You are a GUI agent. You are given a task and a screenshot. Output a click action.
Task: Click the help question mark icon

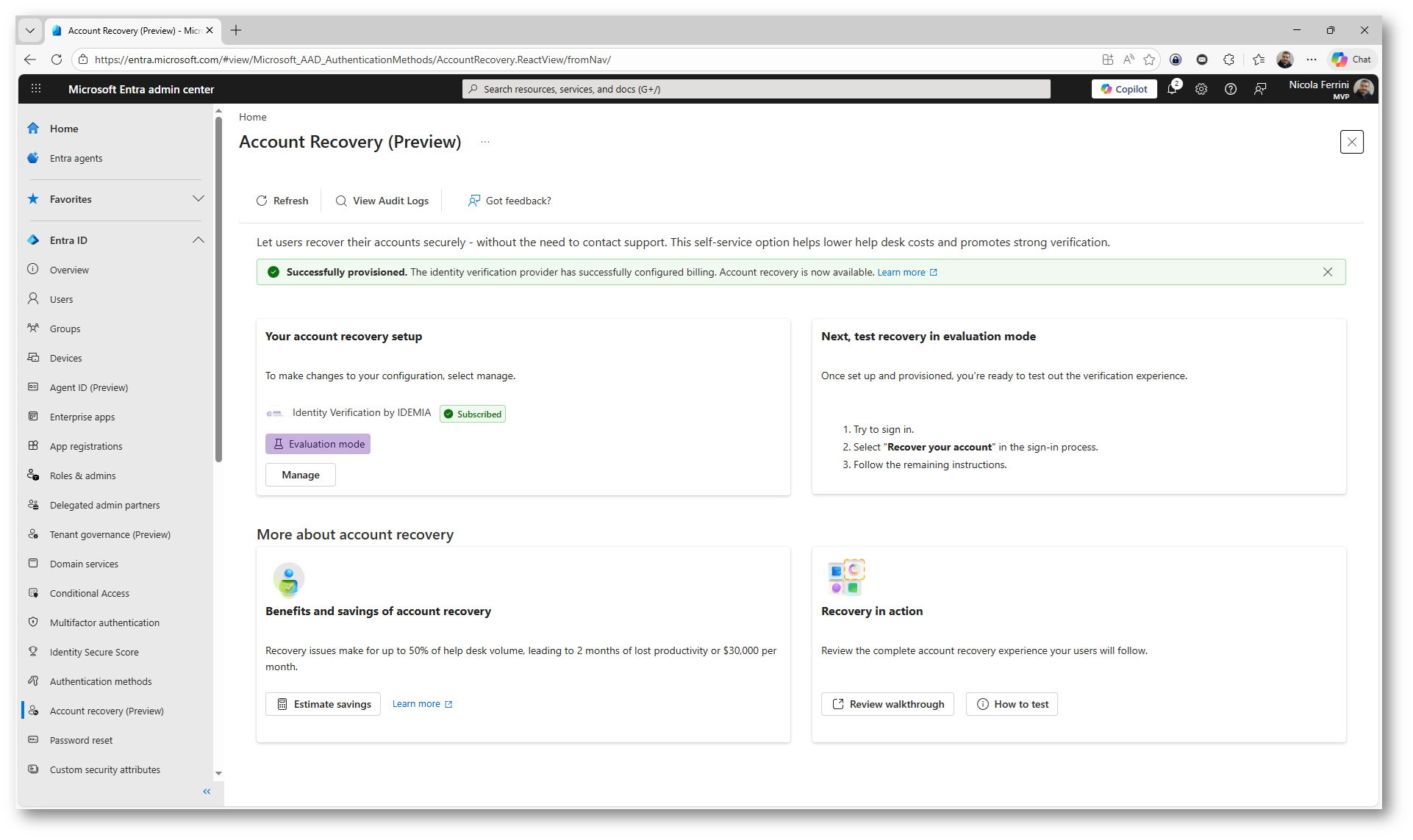click(x=1231, y=89)
